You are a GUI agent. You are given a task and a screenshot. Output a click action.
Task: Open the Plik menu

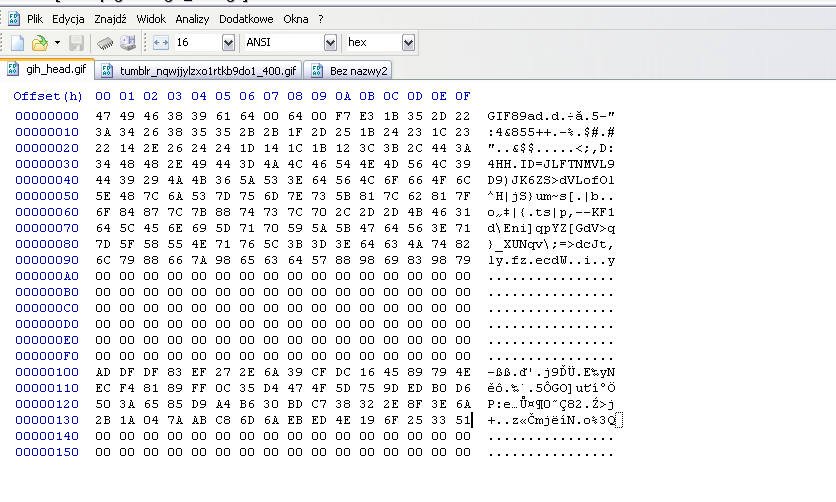pyautogui.click(x=35, y=19)
